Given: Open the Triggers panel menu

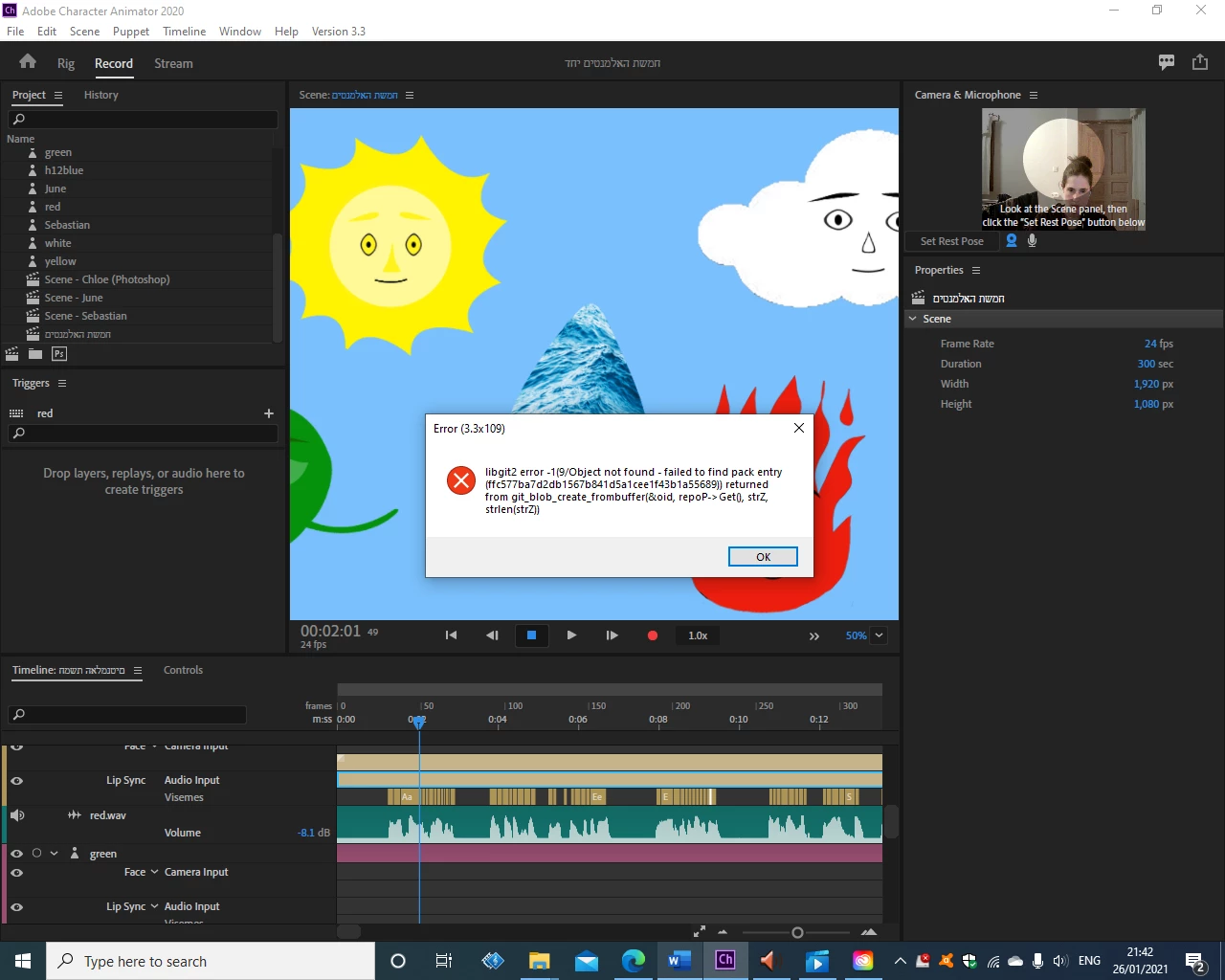Looking at the screenshot, I should [x=62, y=383].
